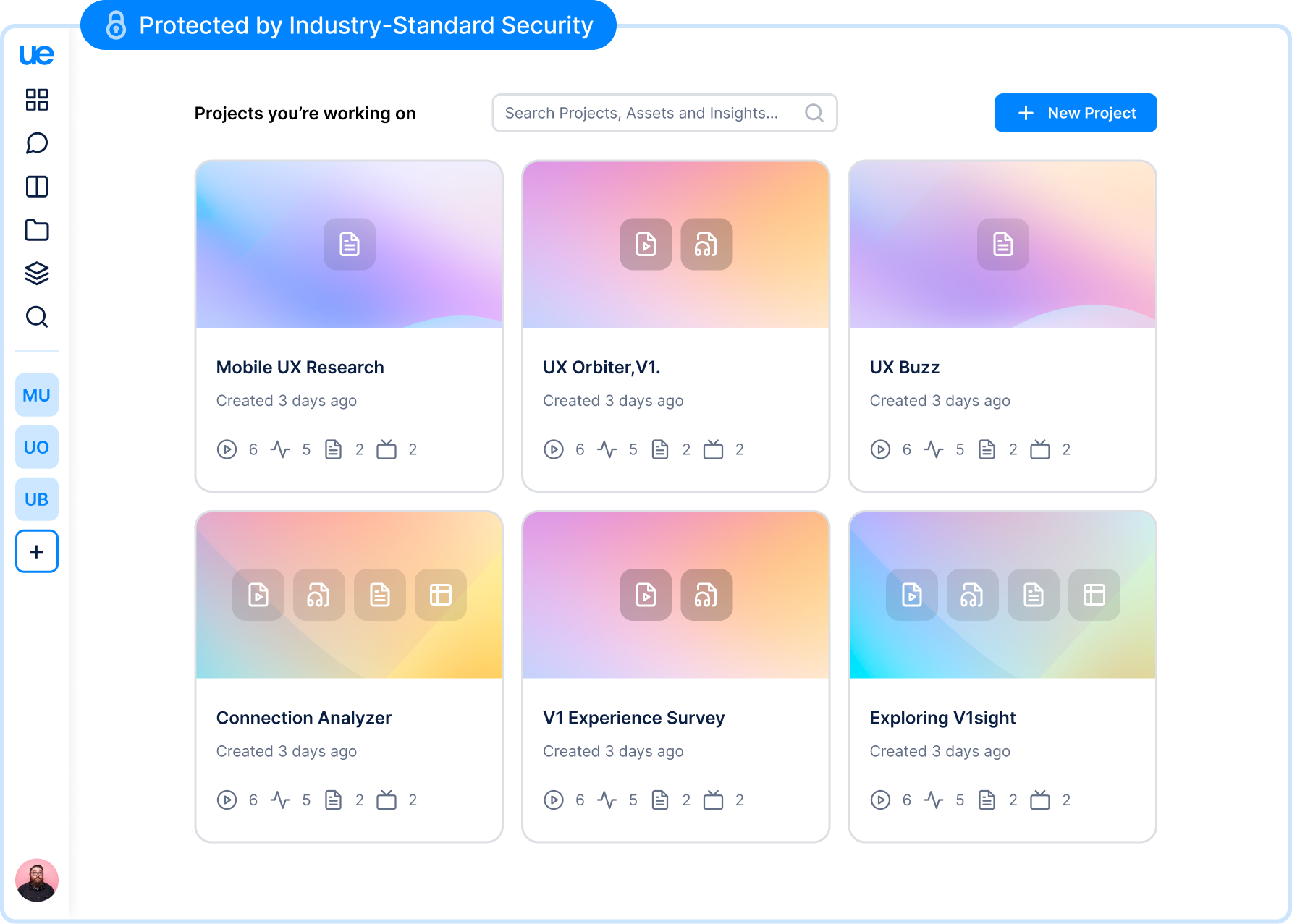Click the ue logo at top left

click(x=37, y=54)
